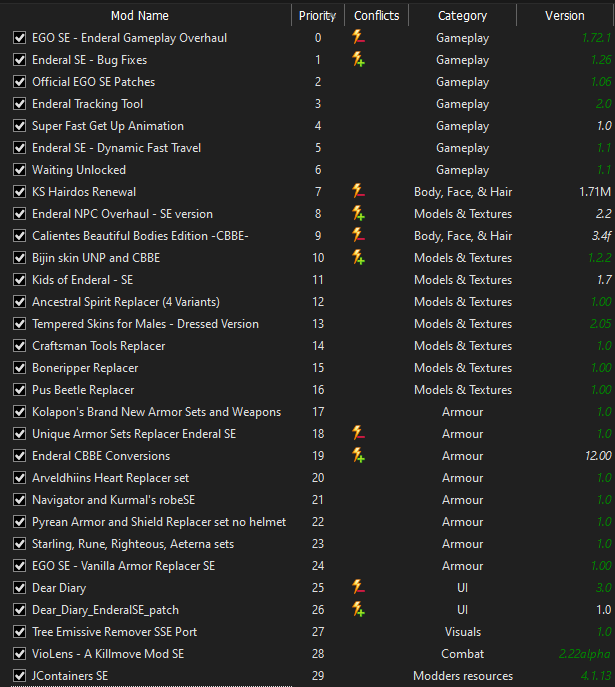Click version 1.71M of KS Hairdos Renewal
The image size is (615, 687).
coord(595,191)
